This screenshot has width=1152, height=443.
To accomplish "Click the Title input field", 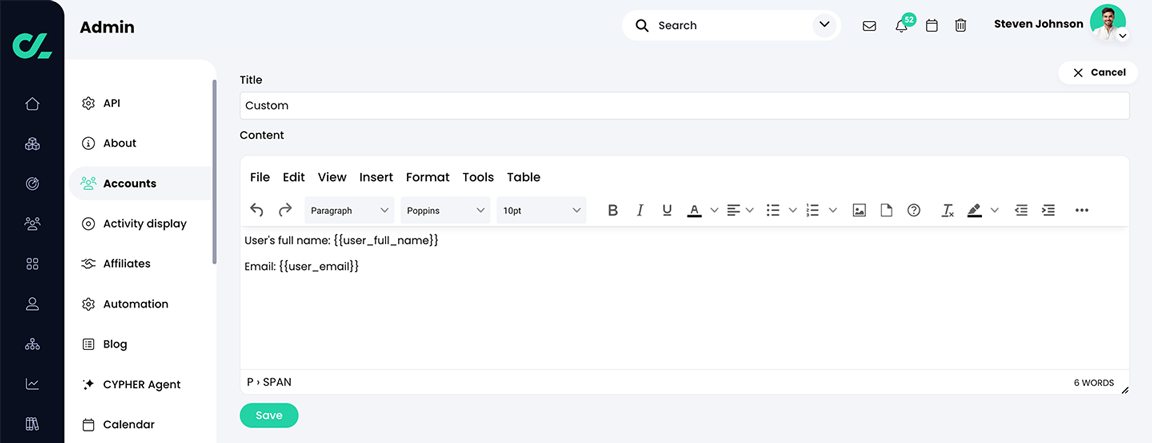I will [684, 106].
